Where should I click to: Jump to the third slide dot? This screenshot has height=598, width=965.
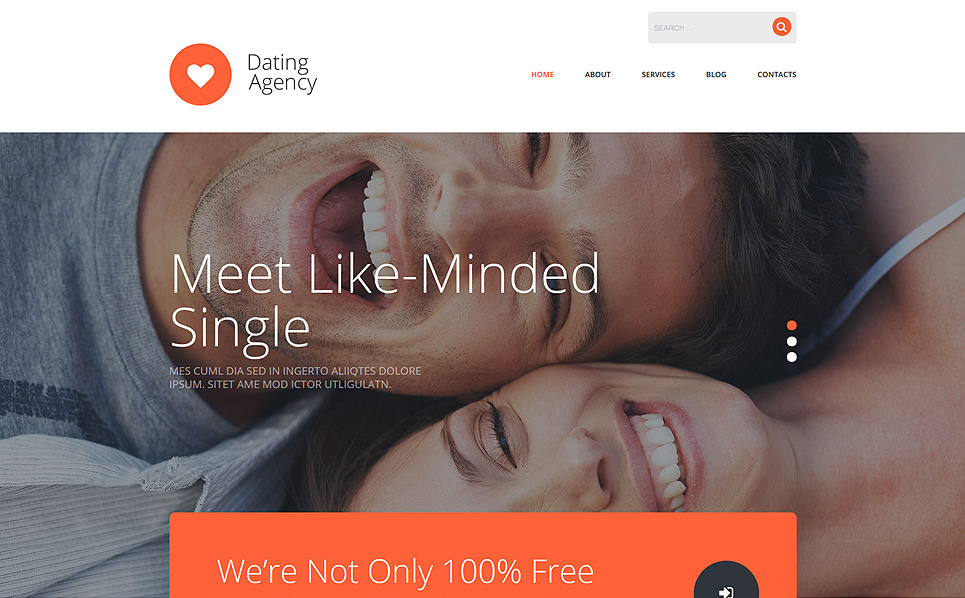click(791, 357)
